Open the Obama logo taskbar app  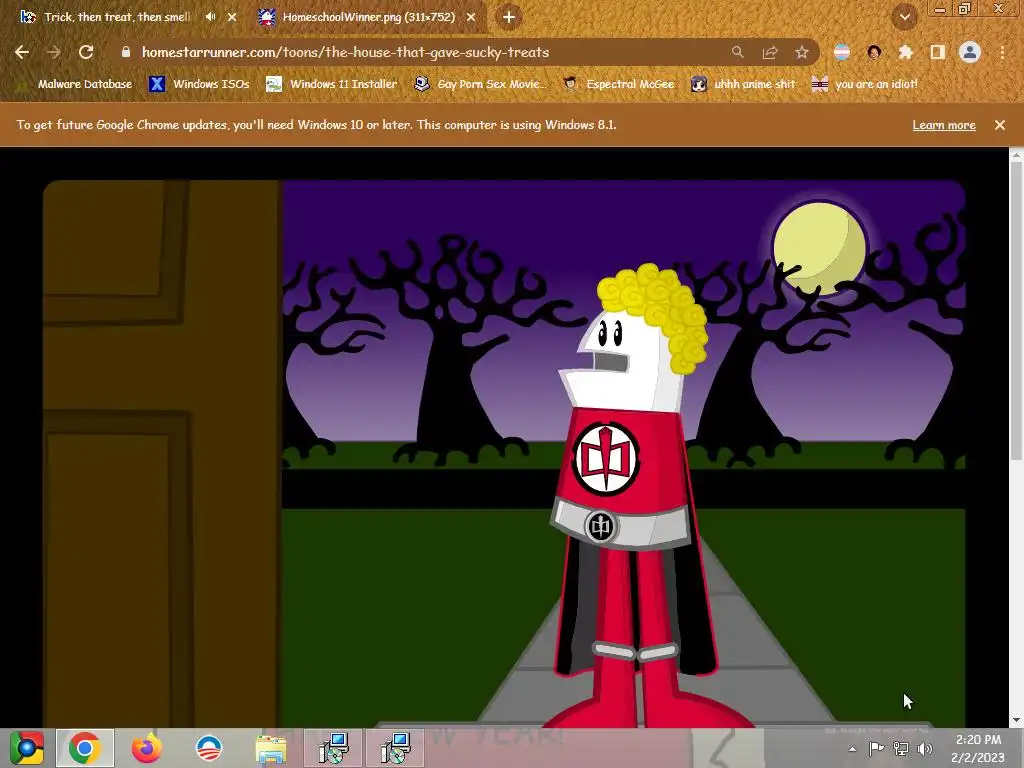209,748
